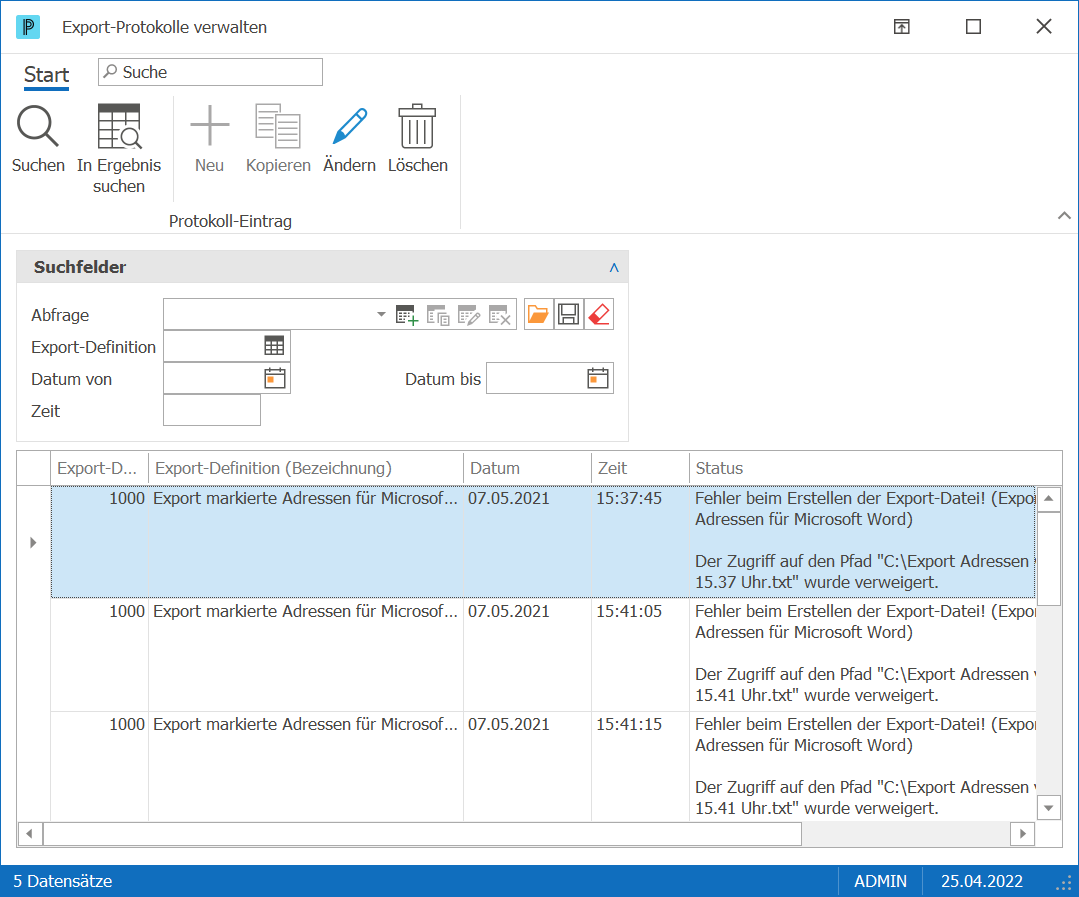Collapse the Suchfelder panel

(614, 268)
